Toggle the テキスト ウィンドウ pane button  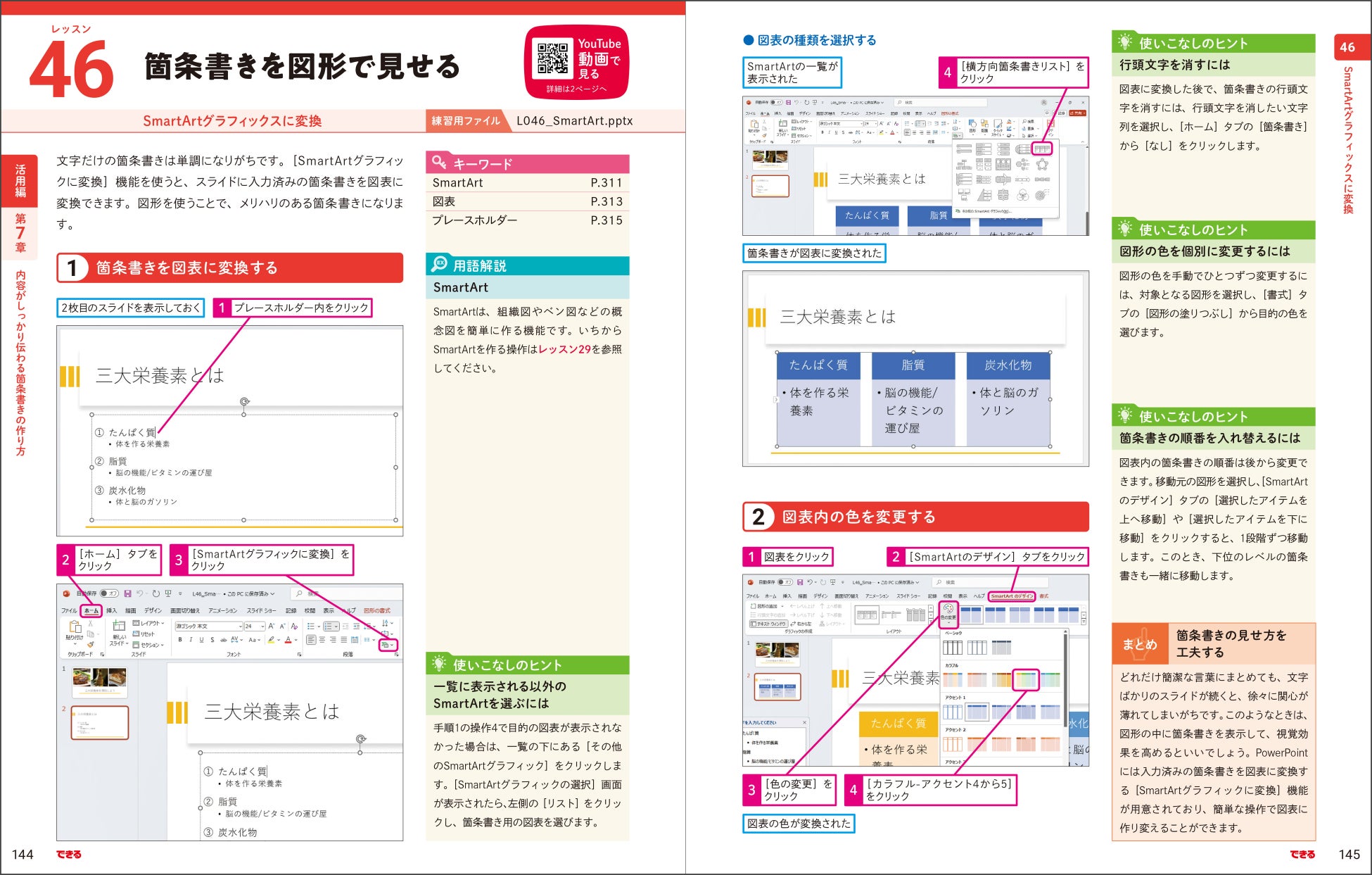coord(768,624)
